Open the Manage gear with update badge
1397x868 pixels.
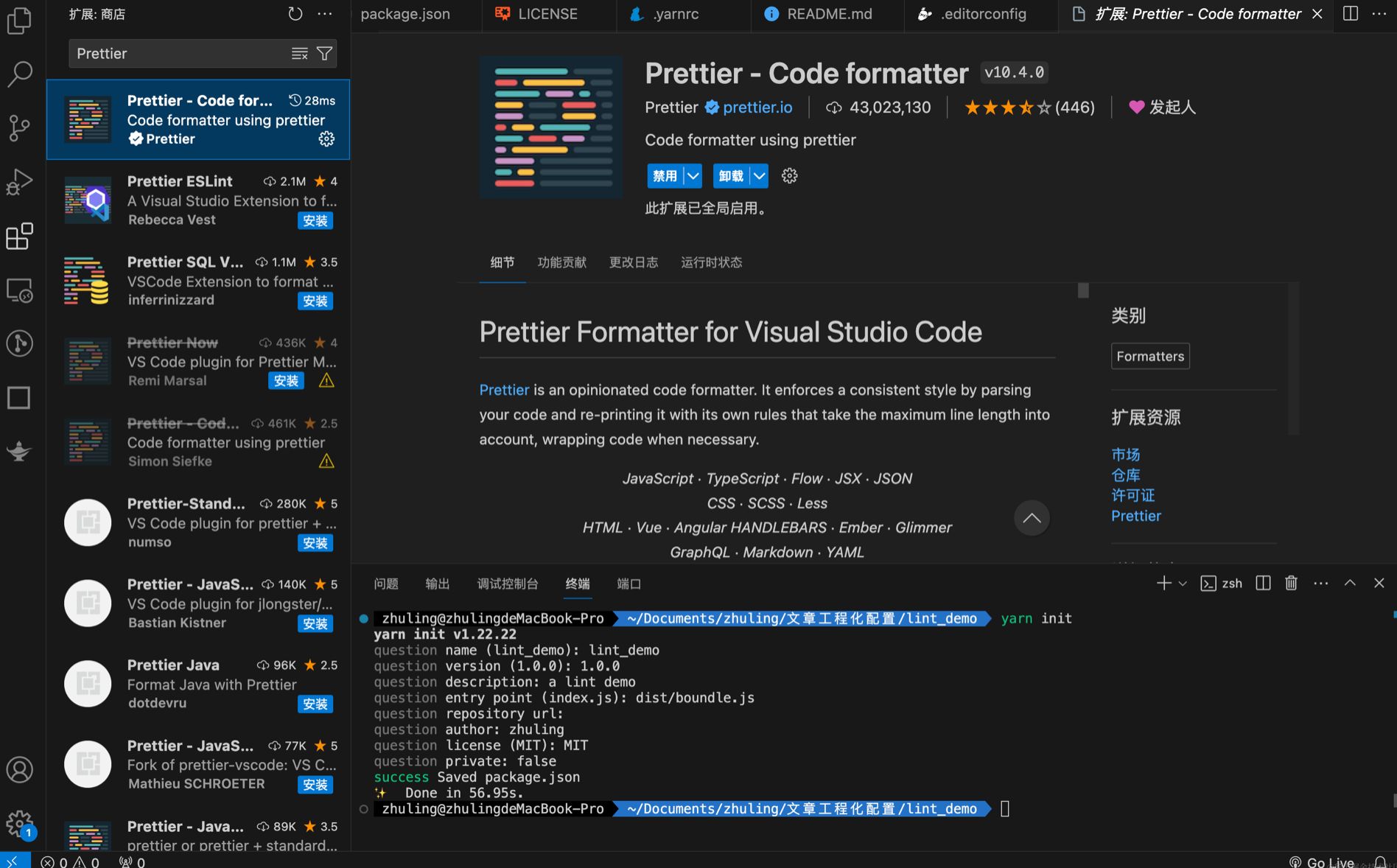19,824
